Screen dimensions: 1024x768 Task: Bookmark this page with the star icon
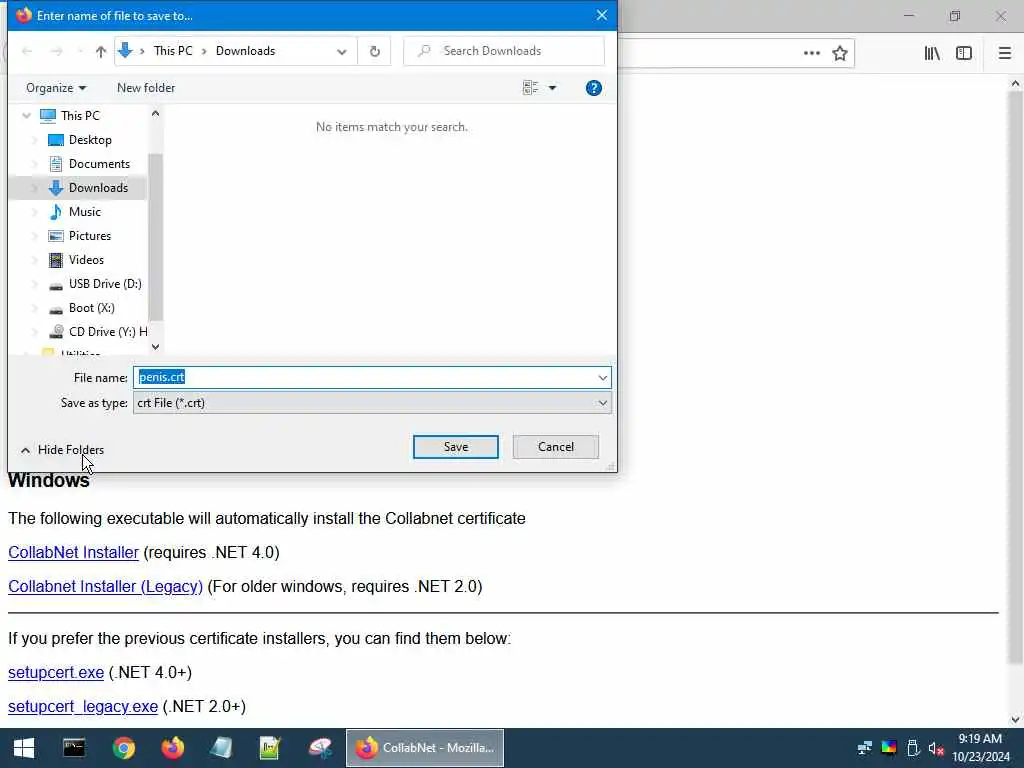pyautogui.click(x=840, y=53)
